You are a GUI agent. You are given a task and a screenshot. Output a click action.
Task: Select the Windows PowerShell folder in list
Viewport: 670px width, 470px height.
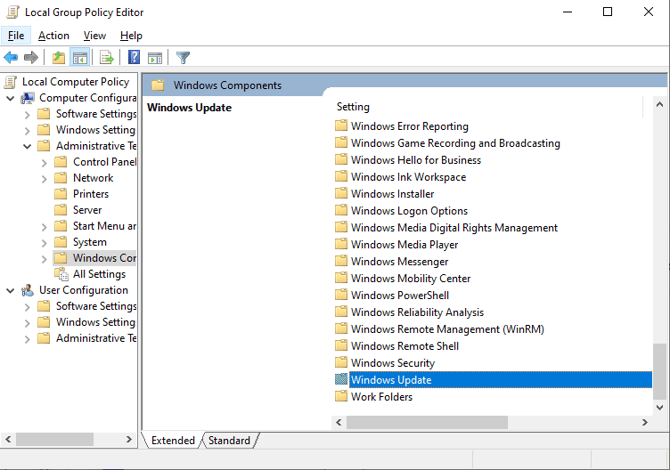click(x=399, y=295)
